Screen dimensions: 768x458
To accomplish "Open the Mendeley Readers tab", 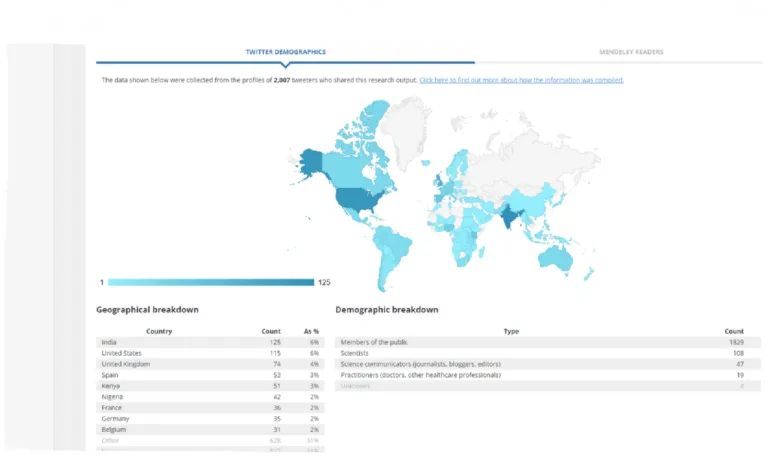I will (631, 52).
